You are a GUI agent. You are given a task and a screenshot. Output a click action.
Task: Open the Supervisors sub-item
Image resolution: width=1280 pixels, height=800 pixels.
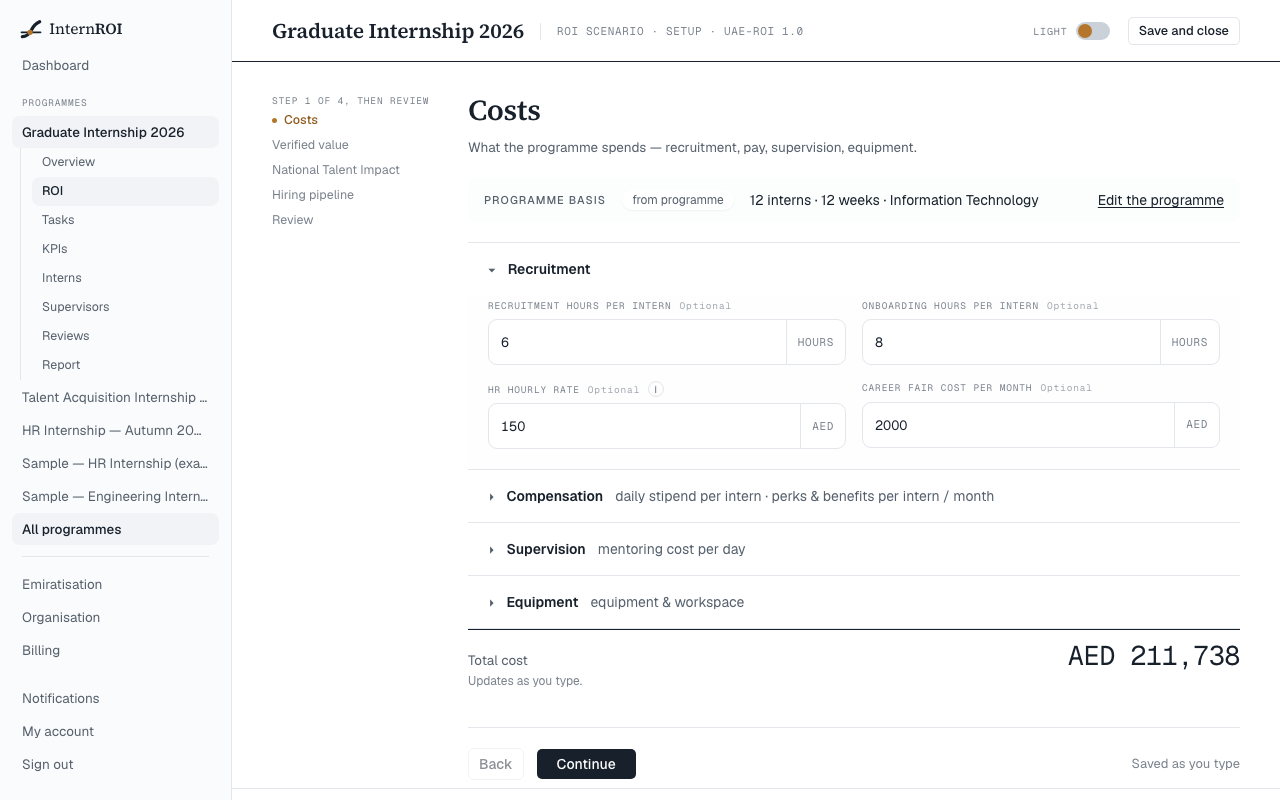[125, 307]
